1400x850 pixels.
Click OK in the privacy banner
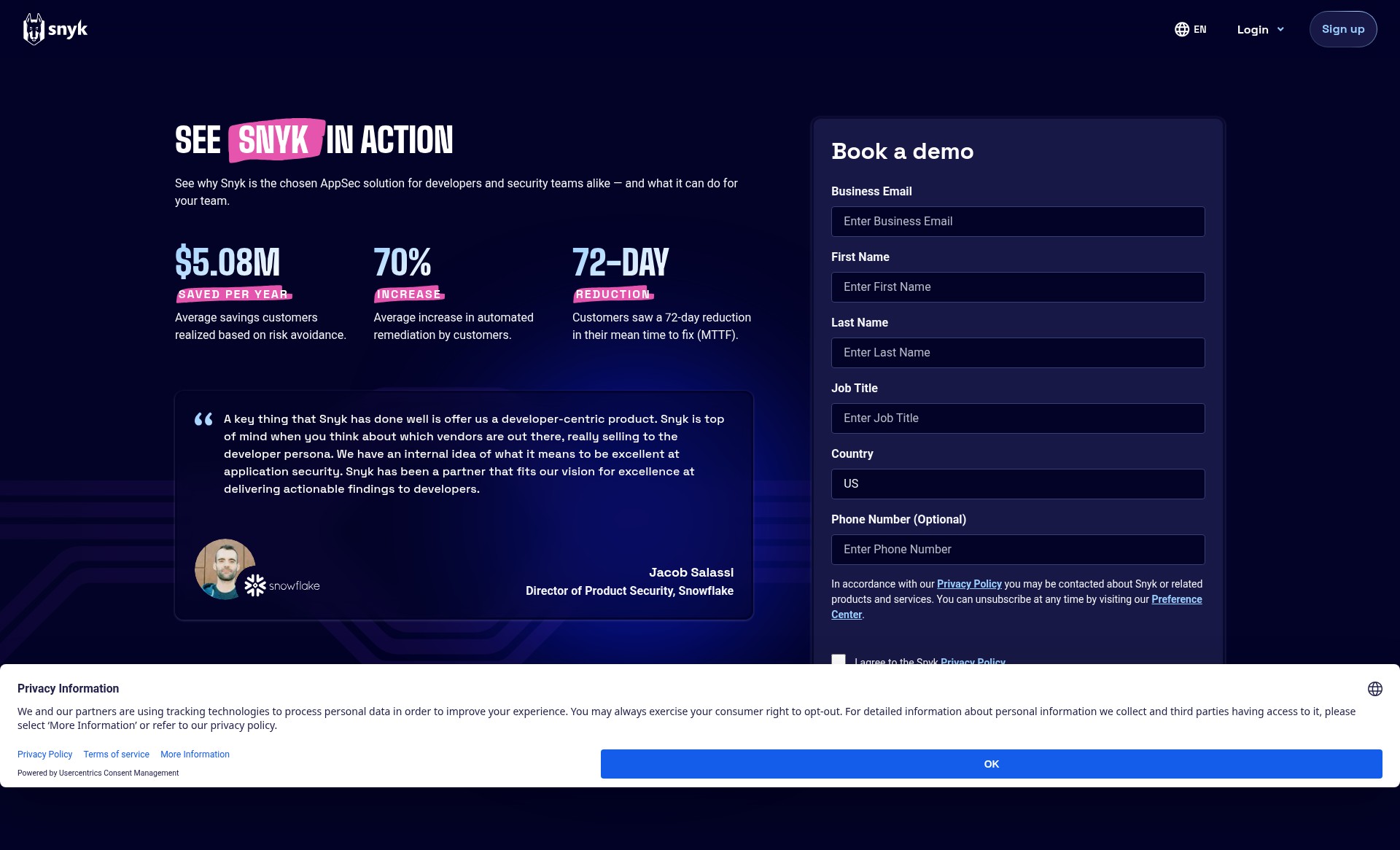coord(991,764)
